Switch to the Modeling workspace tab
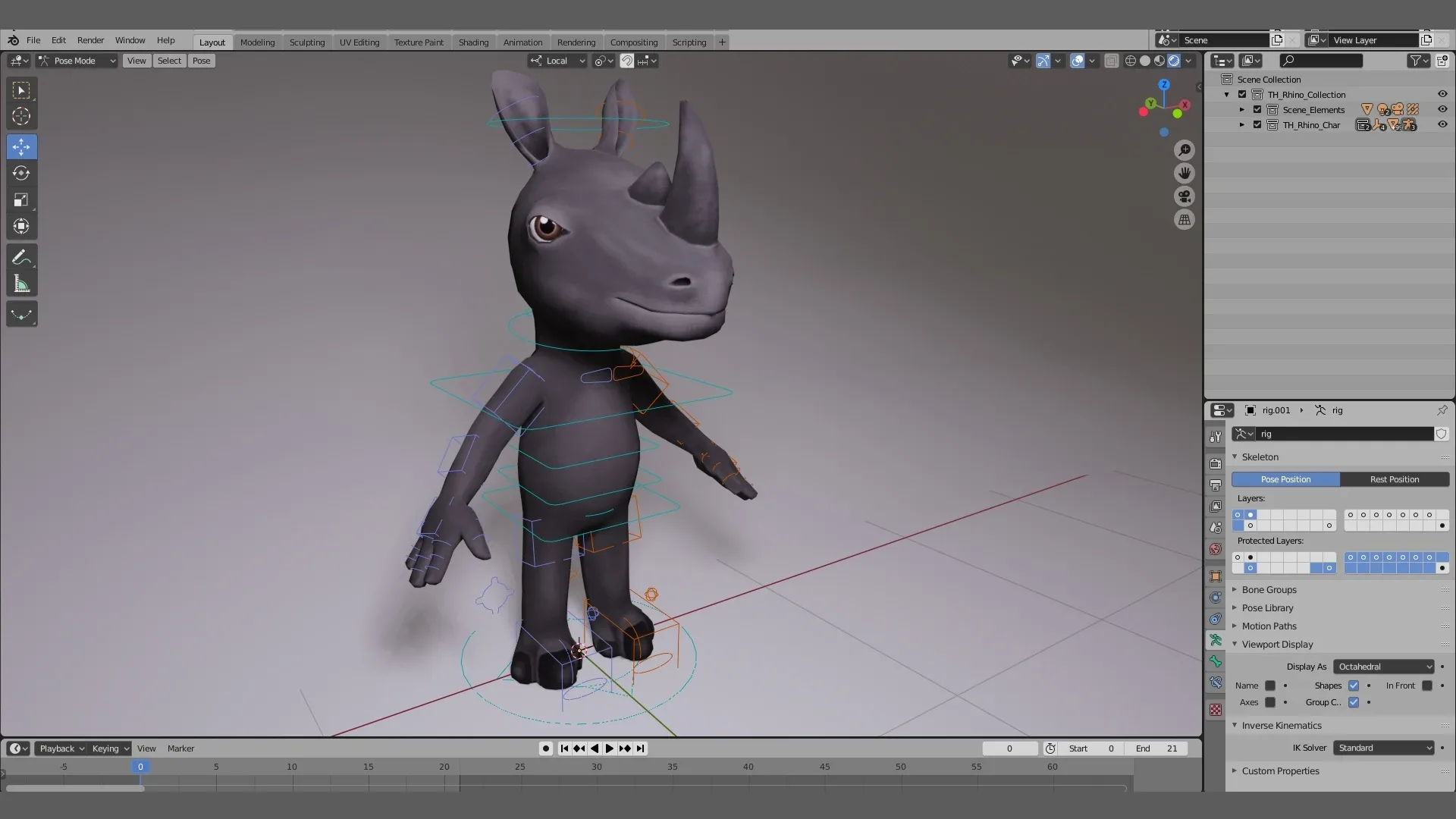Screen dimensions: 1456x819 point(257,42)
